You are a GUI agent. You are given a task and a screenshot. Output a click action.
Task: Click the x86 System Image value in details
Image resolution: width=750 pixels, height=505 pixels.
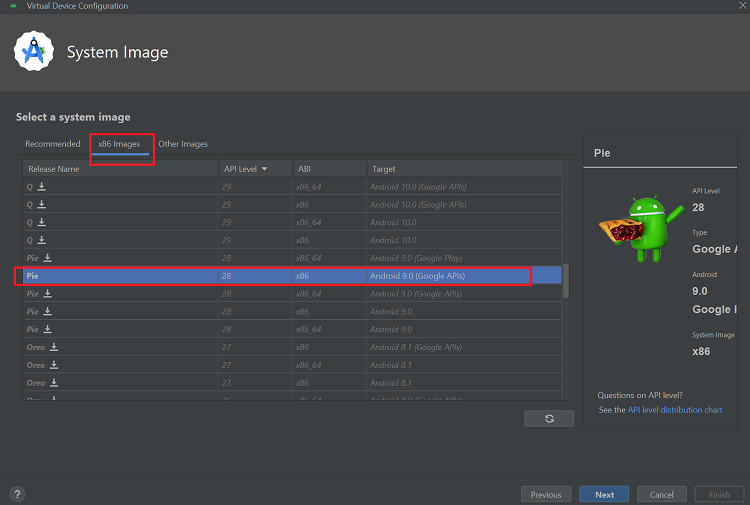(x=701, y=351)
